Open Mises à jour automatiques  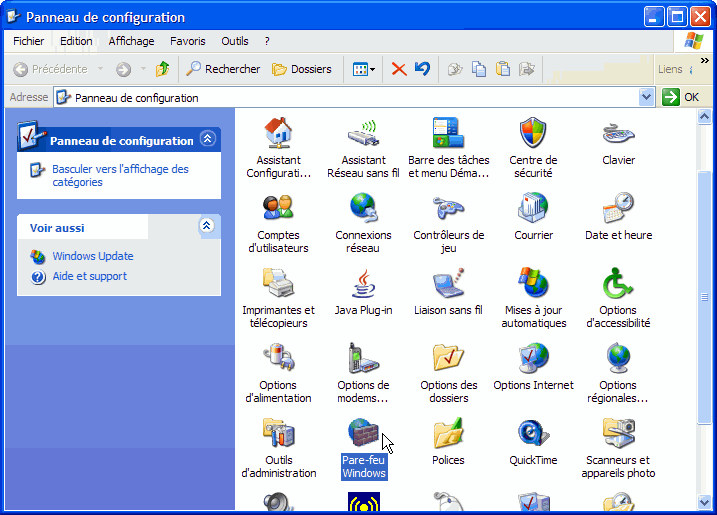point(533,298)
